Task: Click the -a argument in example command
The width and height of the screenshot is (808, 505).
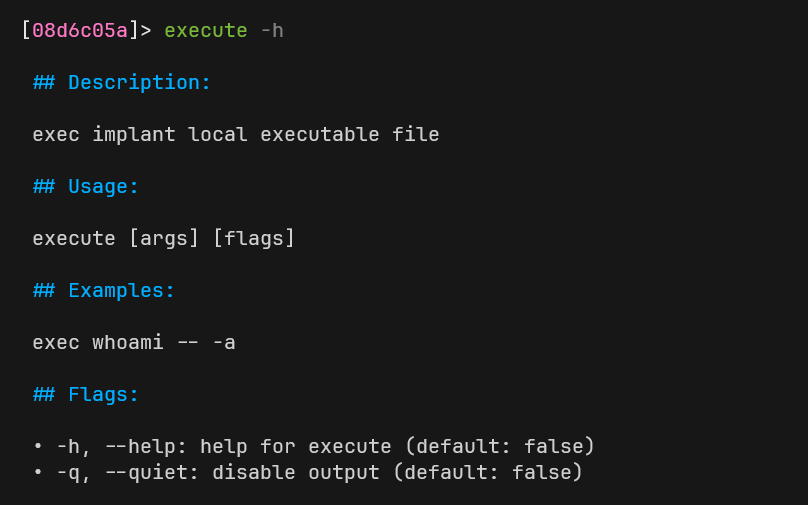Action: [224, 343]
